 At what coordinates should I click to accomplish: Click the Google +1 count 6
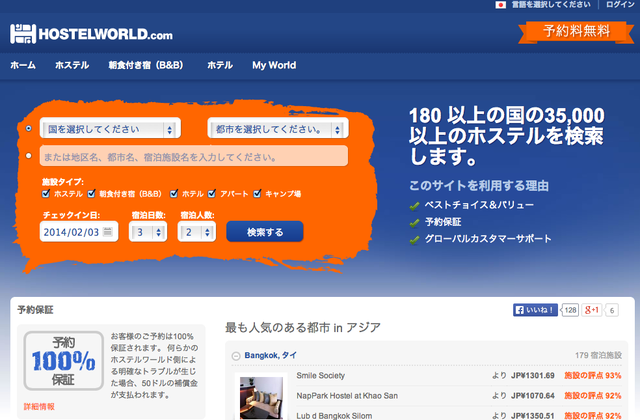point(611,311)
